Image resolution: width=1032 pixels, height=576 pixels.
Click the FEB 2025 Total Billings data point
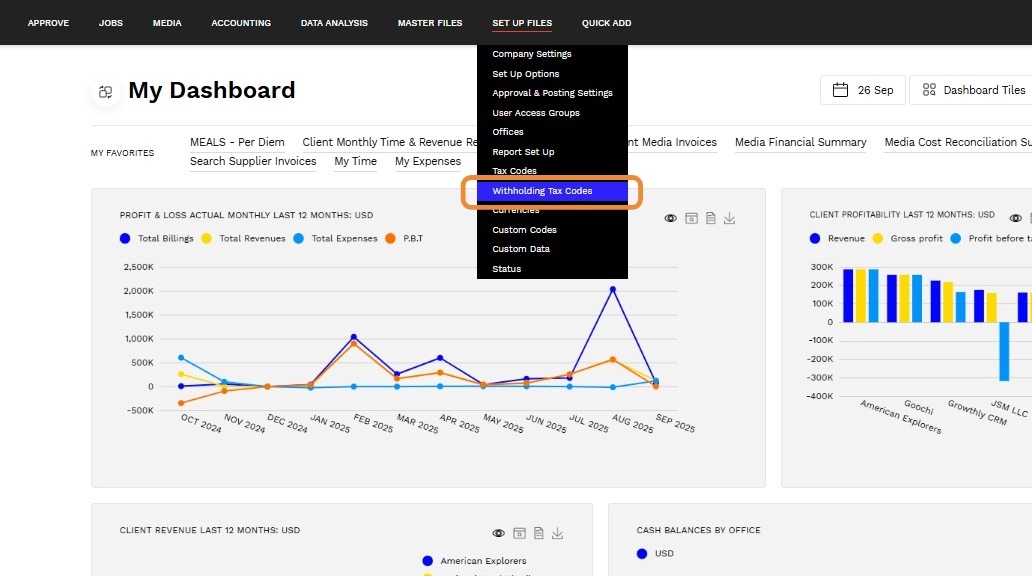(353, 337)
